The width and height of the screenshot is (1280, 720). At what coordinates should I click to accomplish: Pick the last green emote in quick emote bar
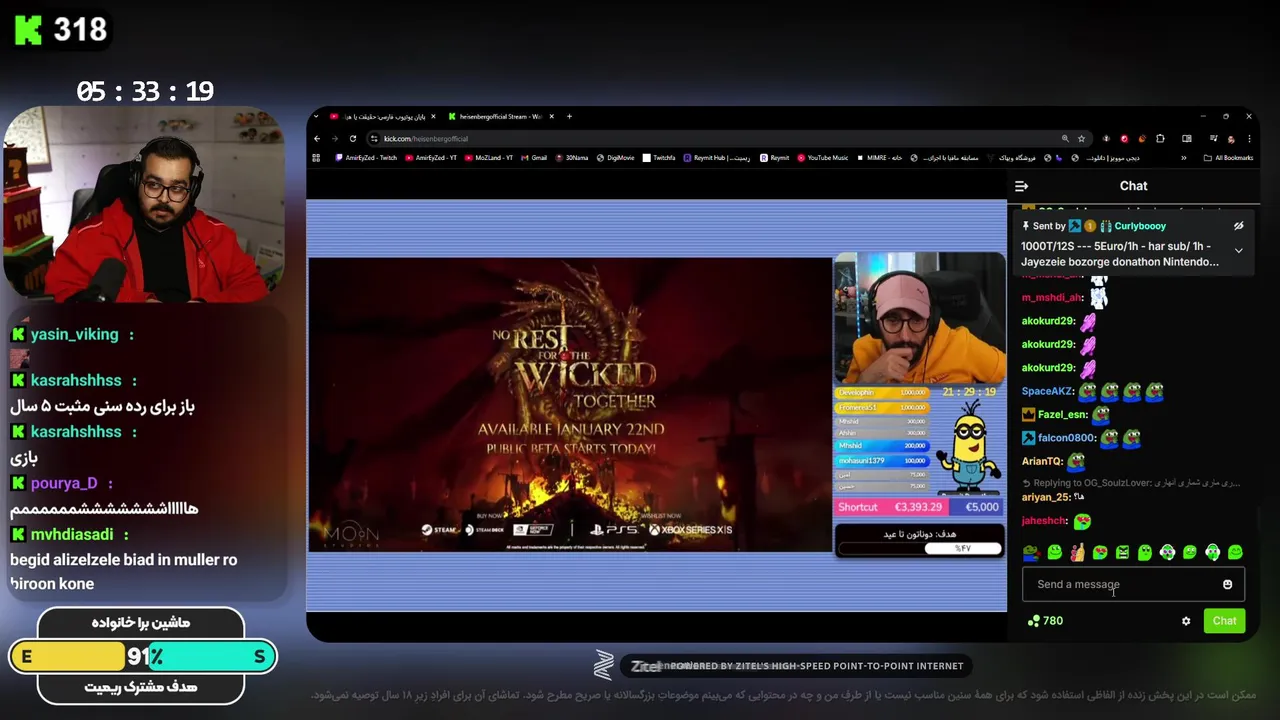coord(1235,552)
